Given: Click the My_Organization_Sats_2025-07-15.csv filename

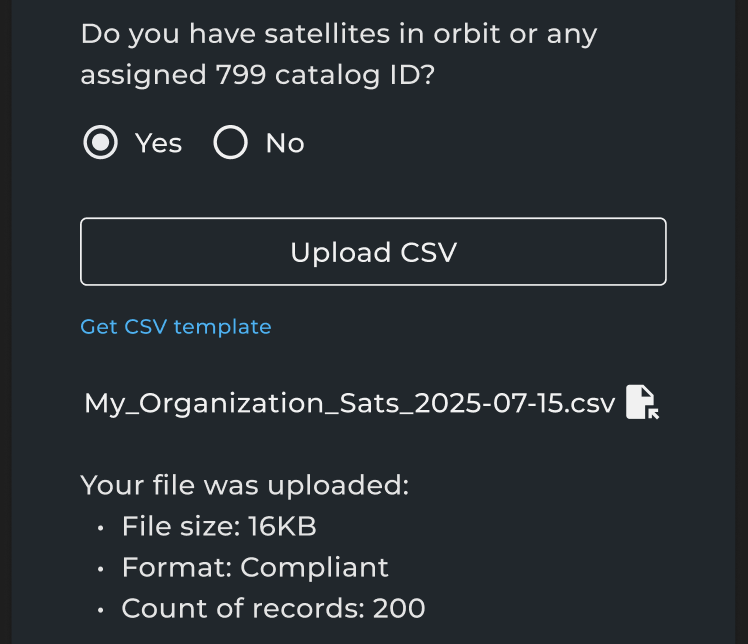Looking at the screenshot, I should pos(349,403).
